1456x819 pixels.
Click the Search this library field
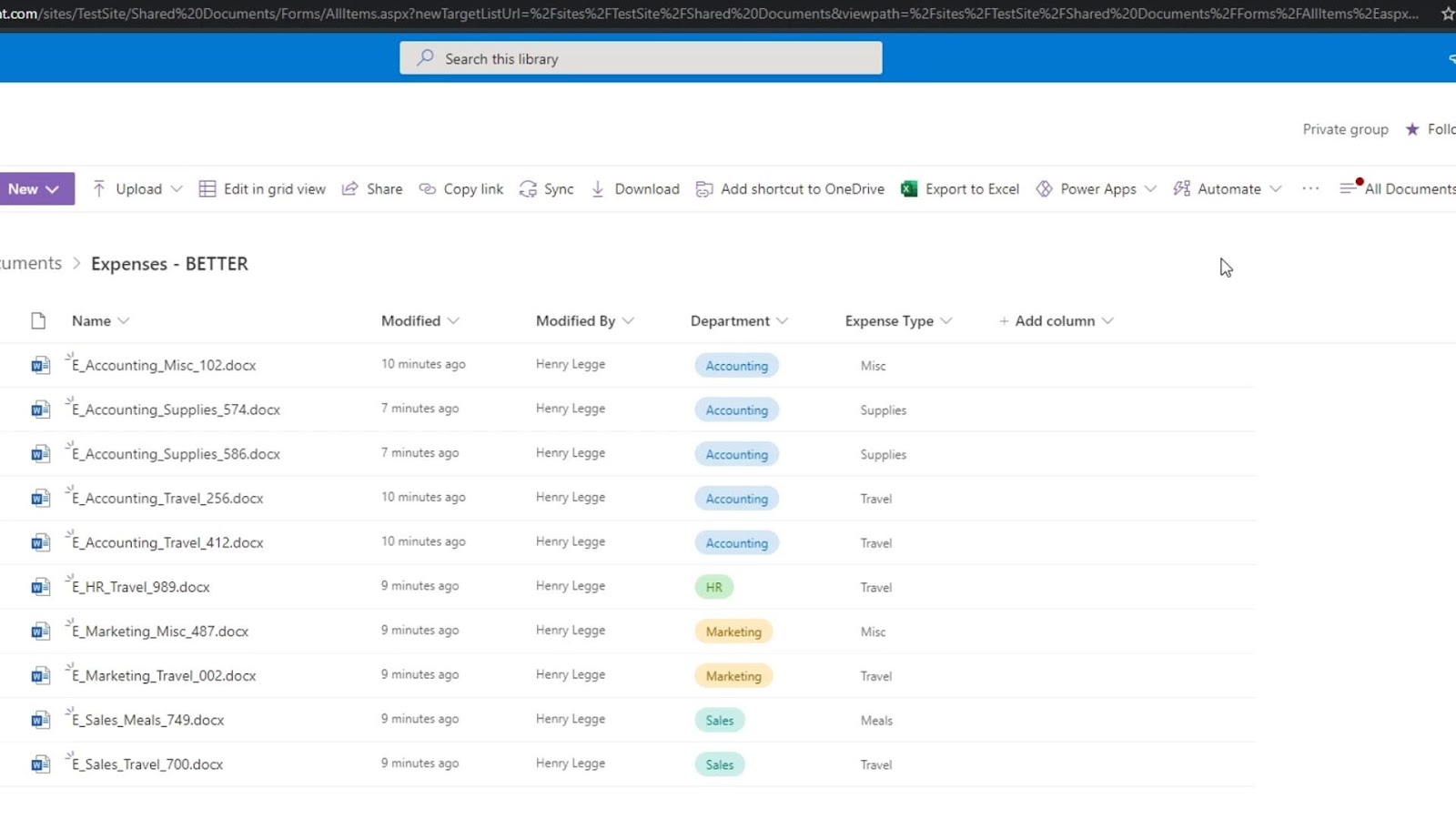click(641, 58)
